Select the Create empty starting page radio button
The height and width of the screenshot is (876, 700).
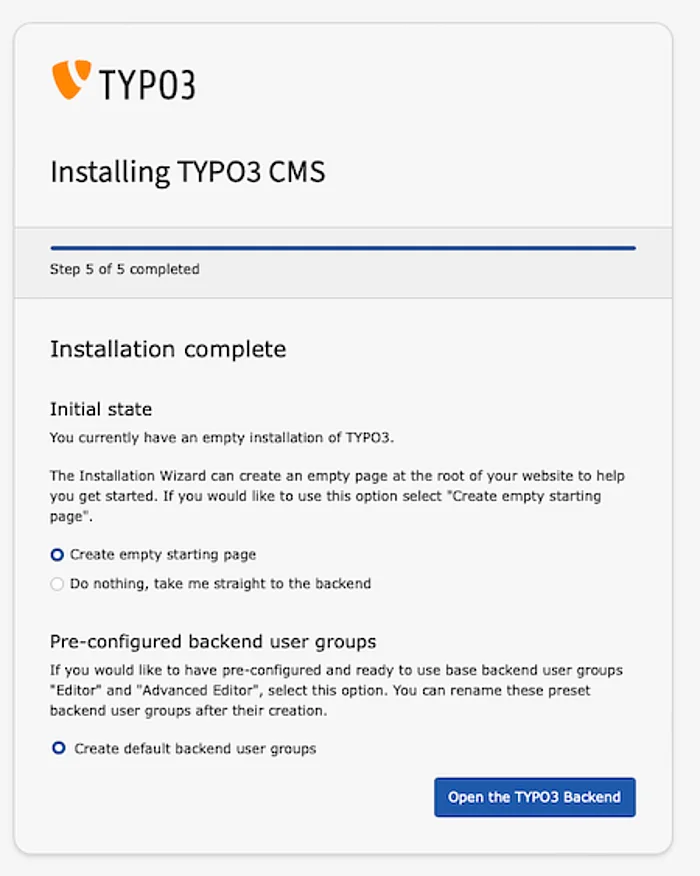coord(57,555)
